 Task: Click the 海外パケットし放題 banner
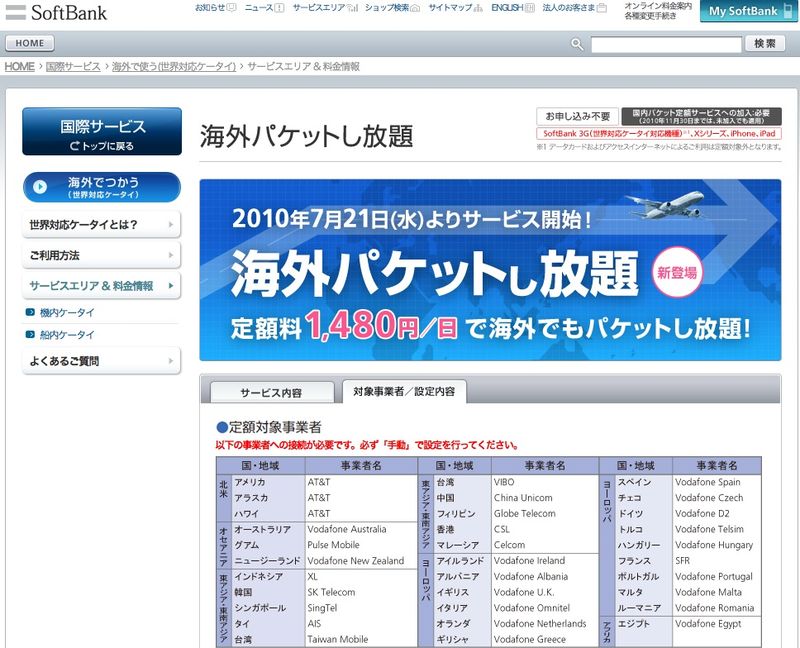[x=490, y=270]
